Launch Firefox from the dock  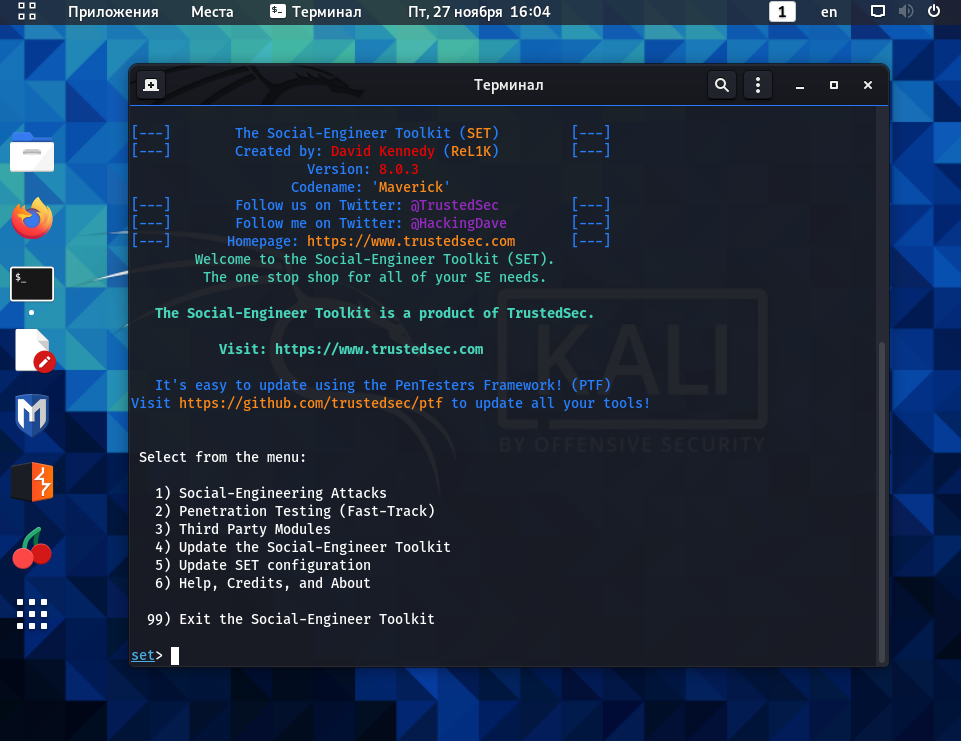click(32, 218)
